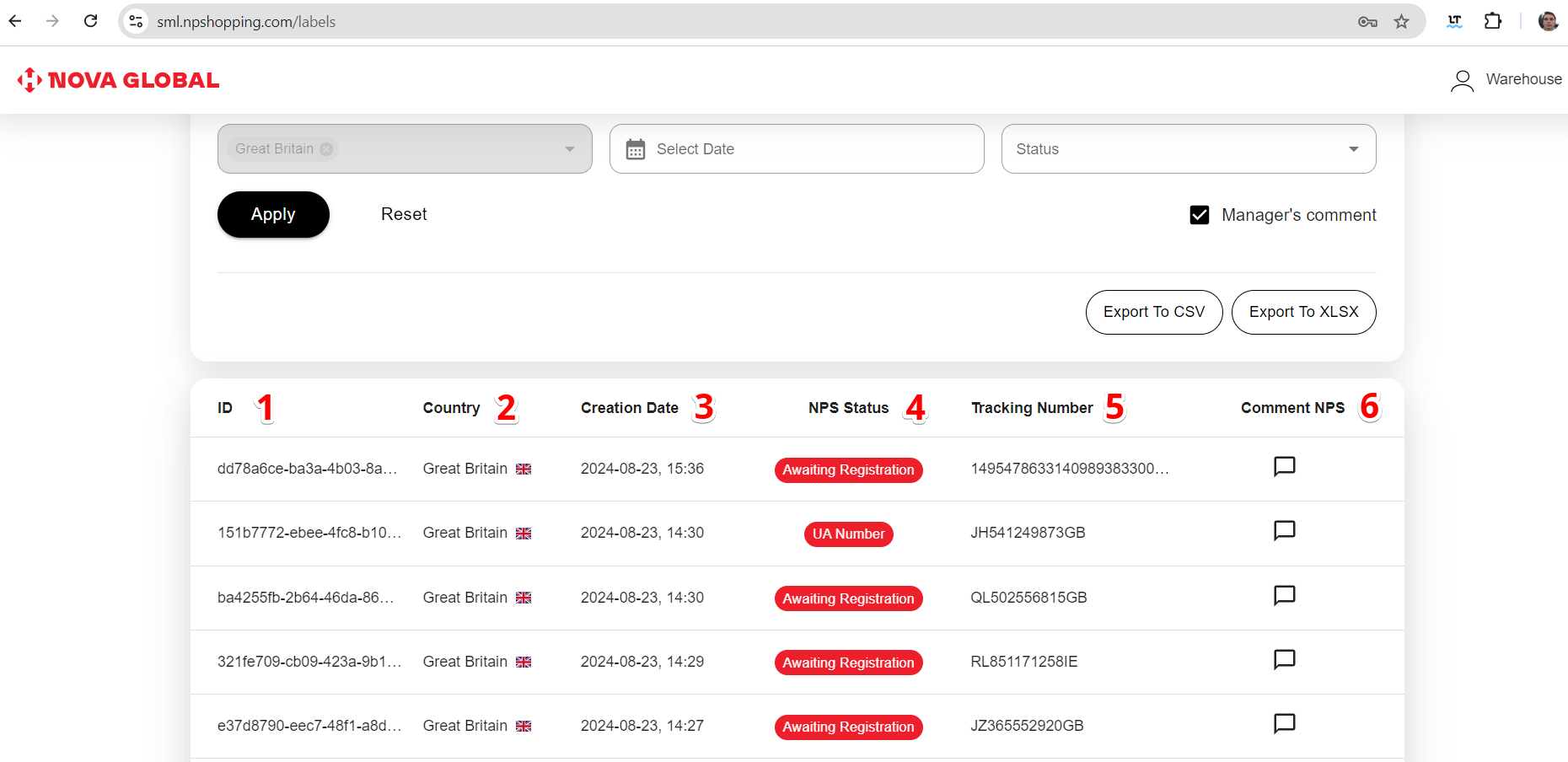Click the Creation Date column header
Viewport: 1568px width, 762px height.
(630, 408)
